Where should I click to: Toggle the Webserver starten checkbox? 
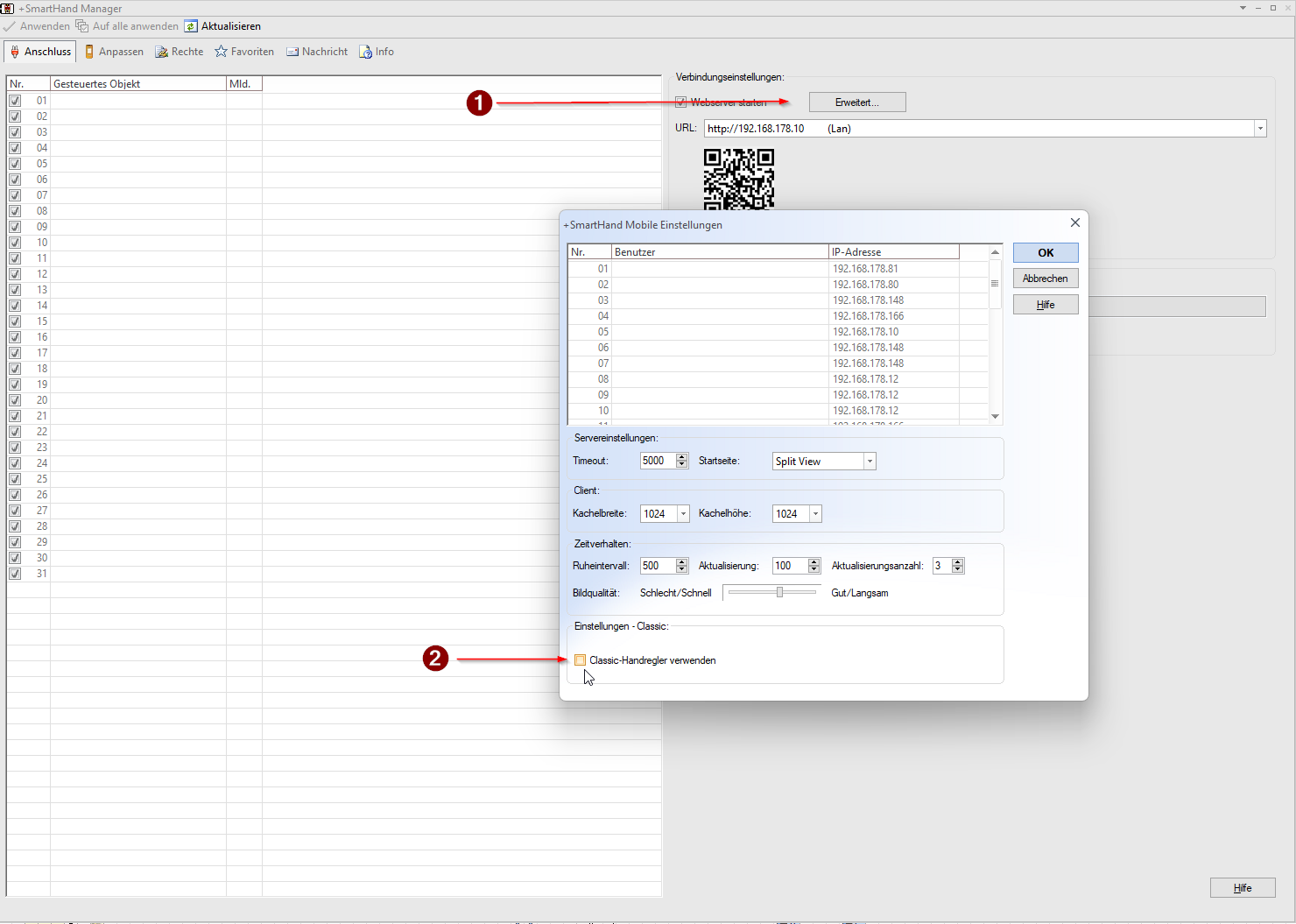(681, 102)
